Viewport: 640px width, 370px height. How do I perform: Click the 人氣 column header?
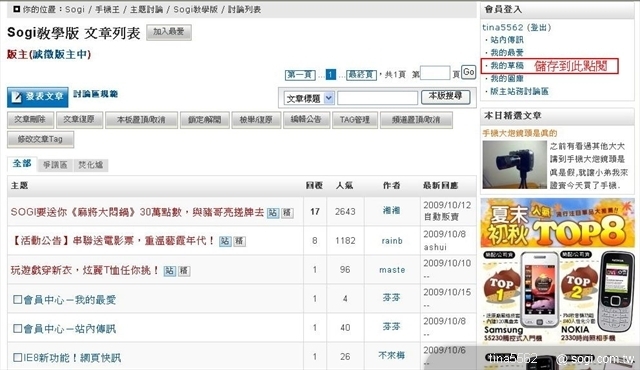pyautogui.click(x=344, y=186)
